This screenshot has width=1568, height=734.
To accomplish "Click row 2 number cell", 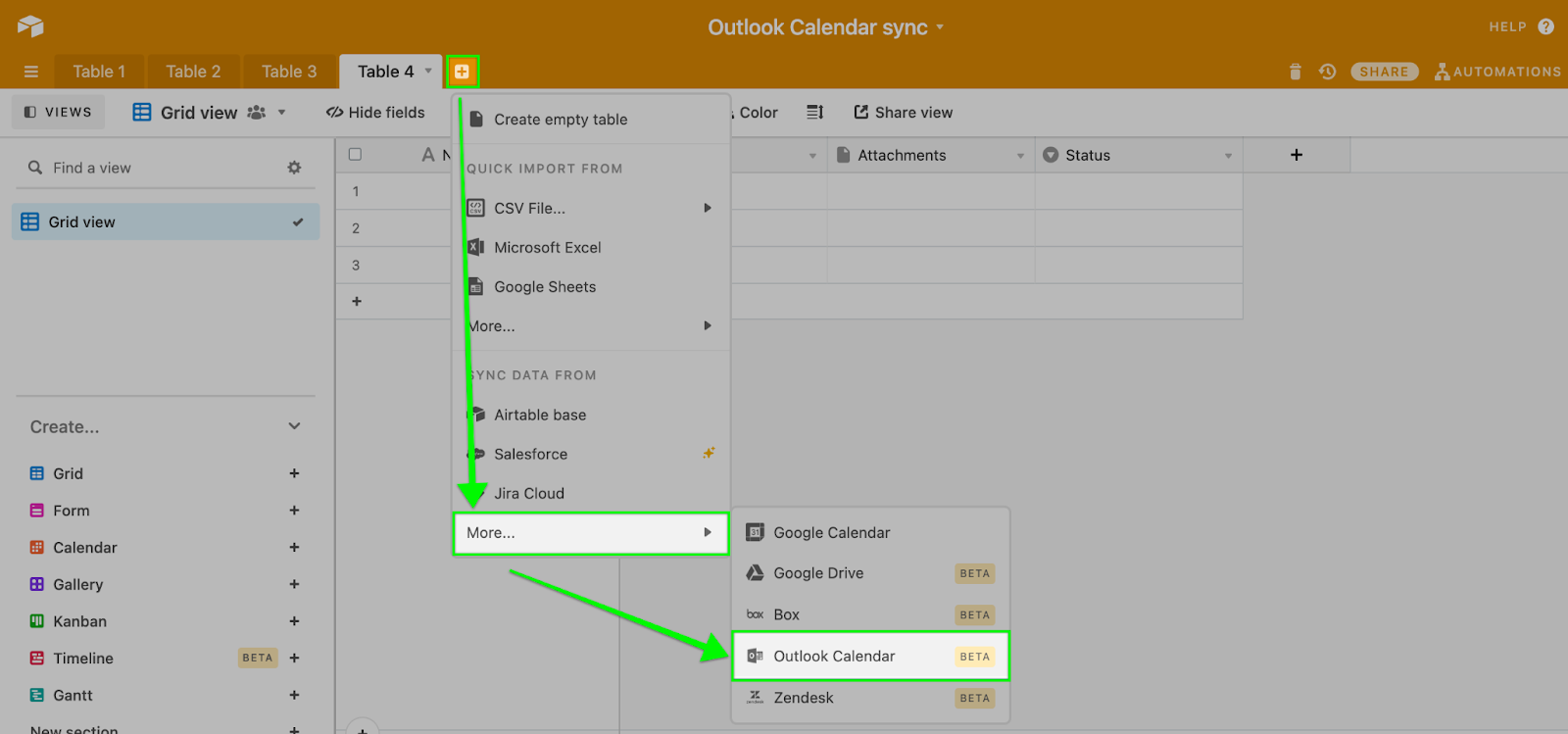I will [x=356, y=228].
